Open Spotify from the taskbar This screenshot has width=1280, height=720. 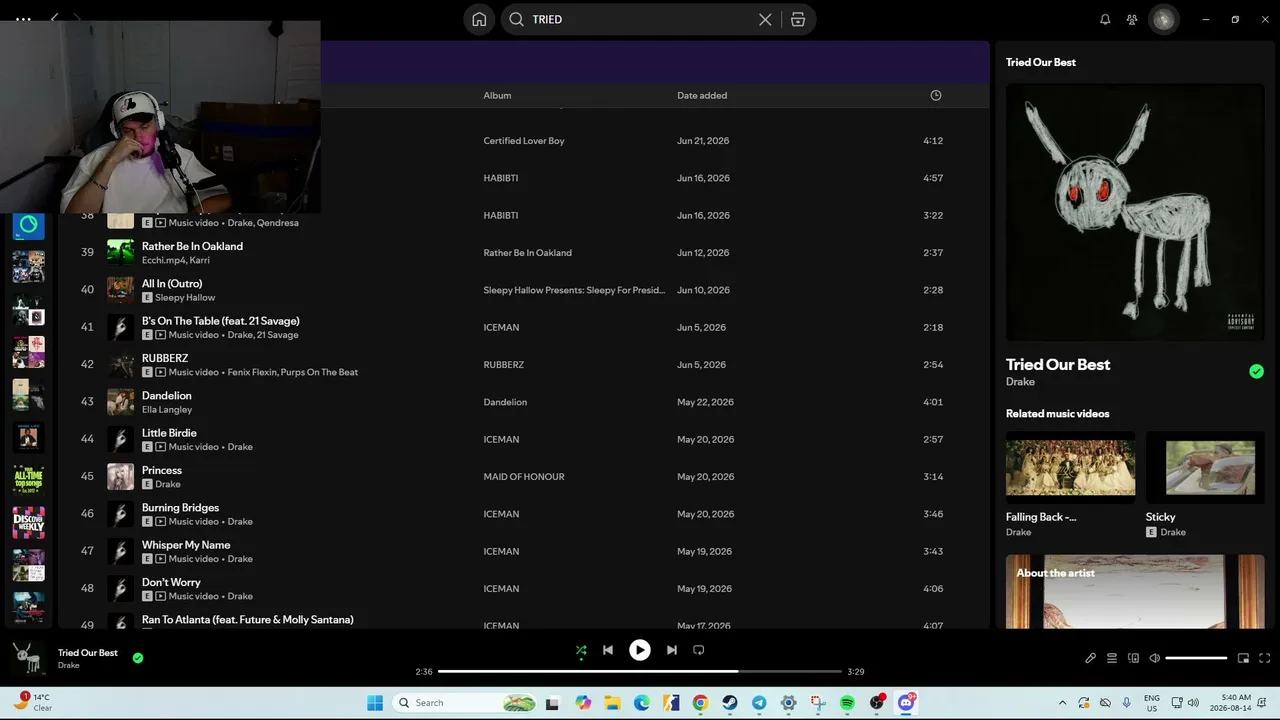pos(847,703)
